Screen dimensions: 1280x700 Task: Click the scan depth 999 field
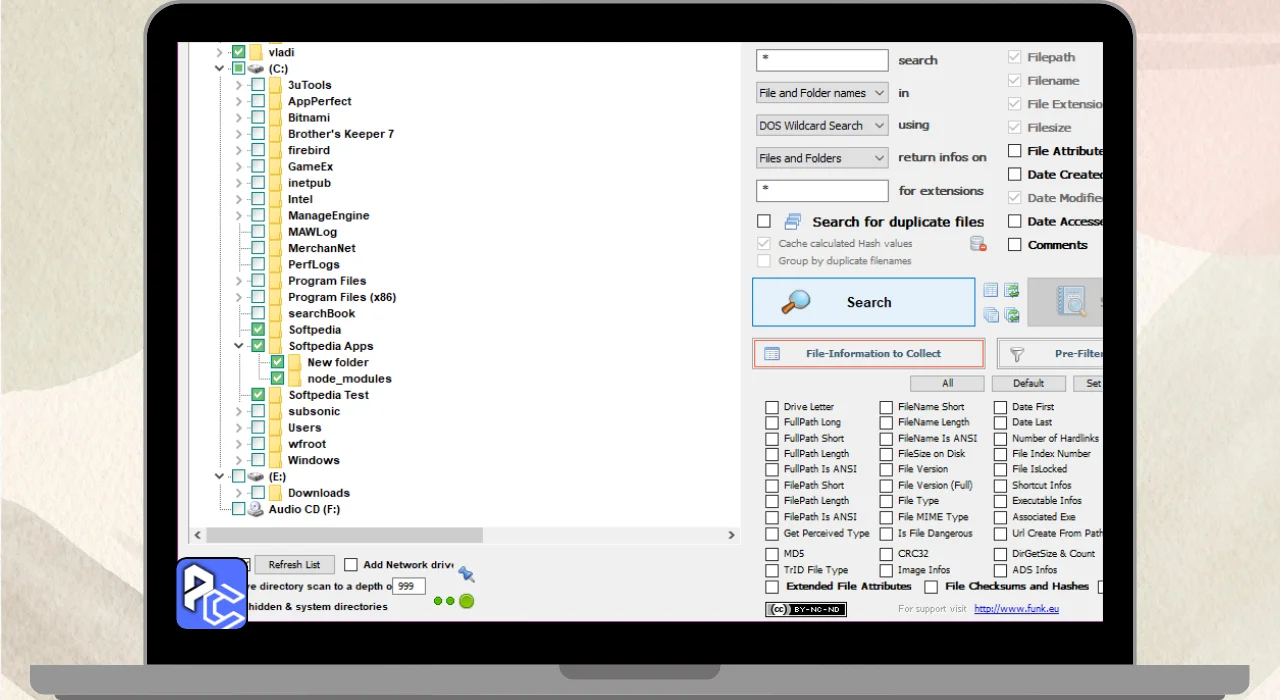click(409, 587)
